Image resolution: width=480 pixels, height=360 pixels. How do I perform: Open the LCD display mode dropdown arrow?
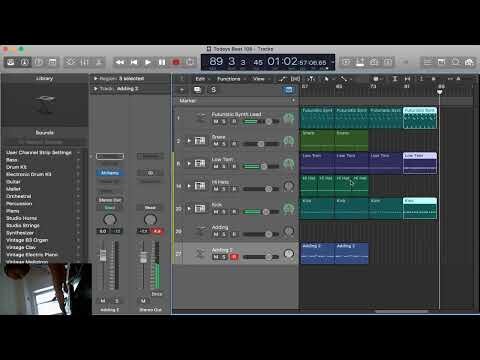(332, 62)
